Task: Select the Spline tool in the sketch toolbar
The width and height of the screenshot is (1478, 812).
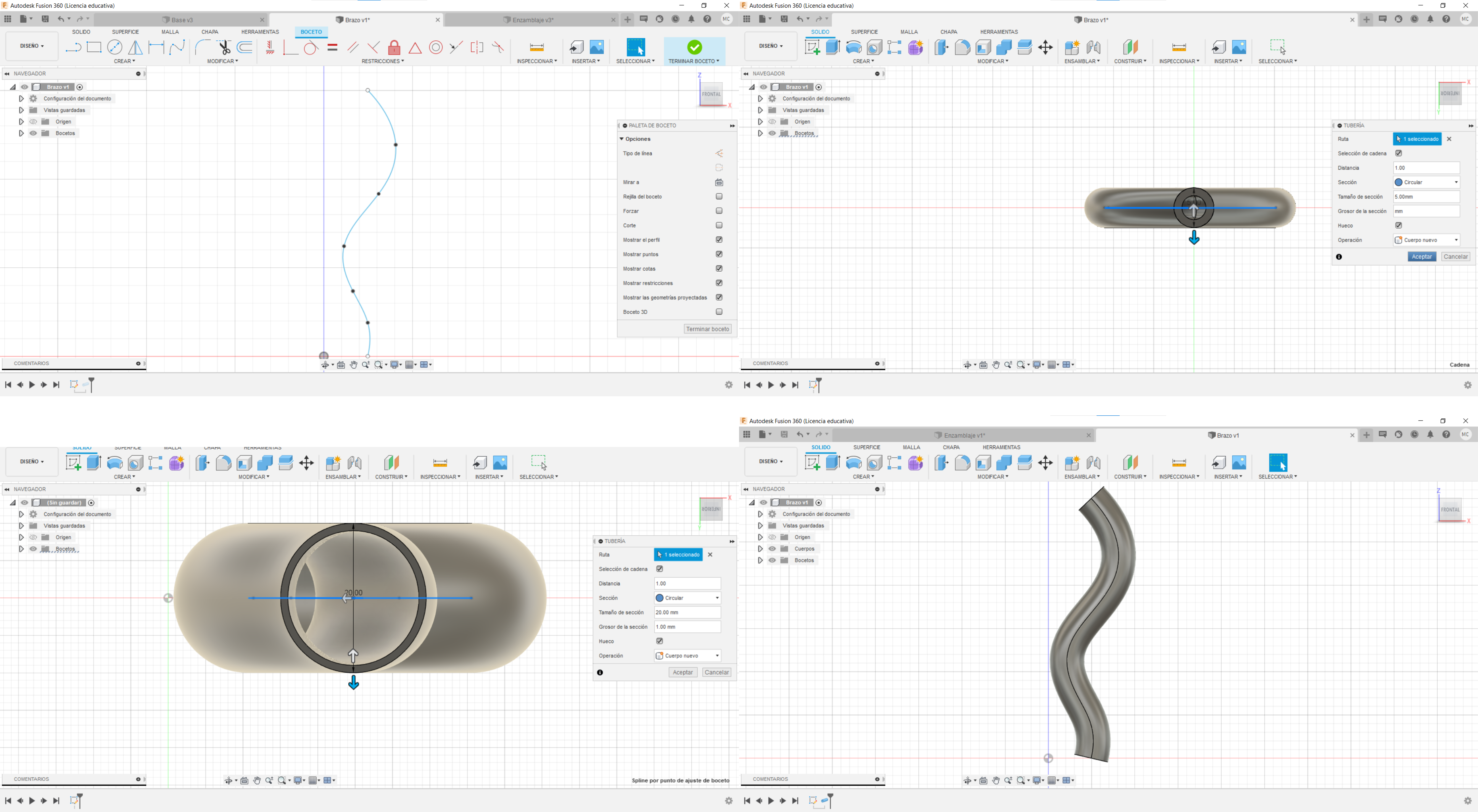Action: 177,48
